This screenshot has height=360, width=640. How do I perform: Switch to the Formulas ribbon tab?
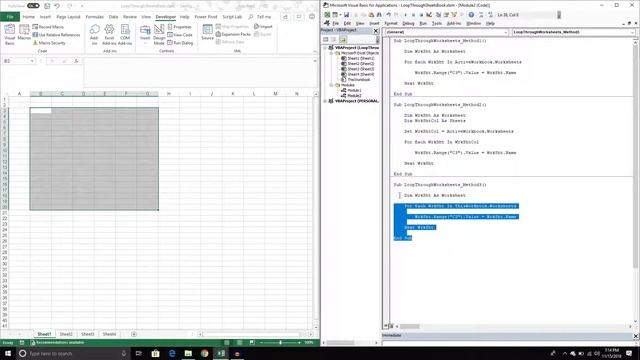pyautogui.click(x=95, y=17)
